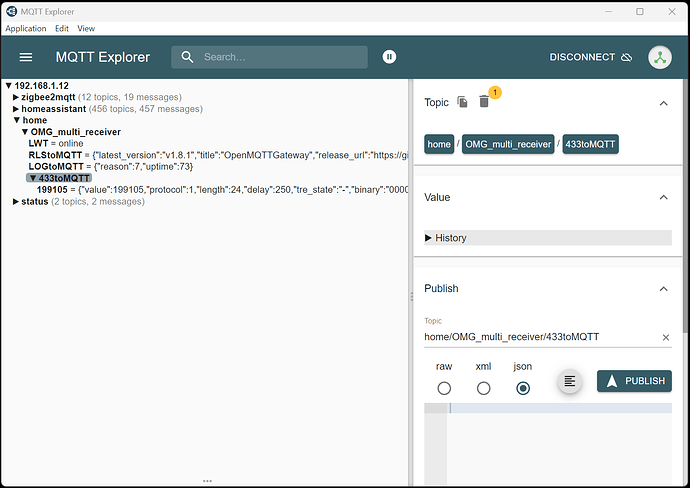Select the raw payload format
This screenshot has width=690, height=488.
pos(444,388)
